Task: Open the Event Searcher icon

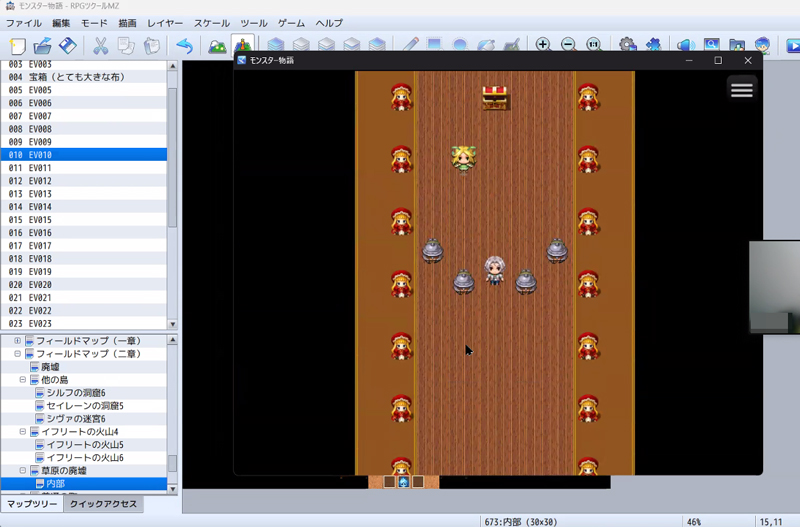Action: [711, 45]
